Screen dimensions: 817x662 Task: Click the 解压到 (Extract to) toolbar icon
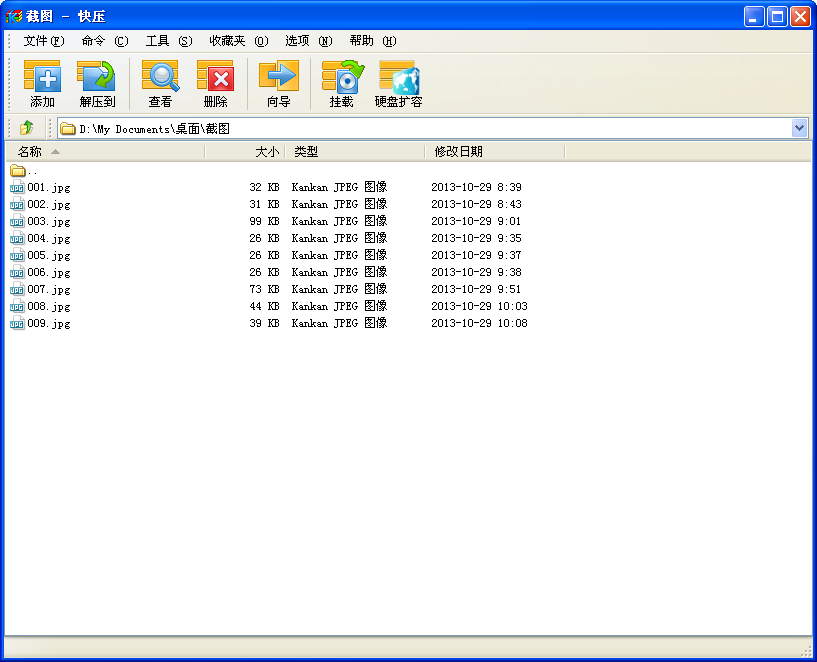pyautogui.click(x=97, y=78)
